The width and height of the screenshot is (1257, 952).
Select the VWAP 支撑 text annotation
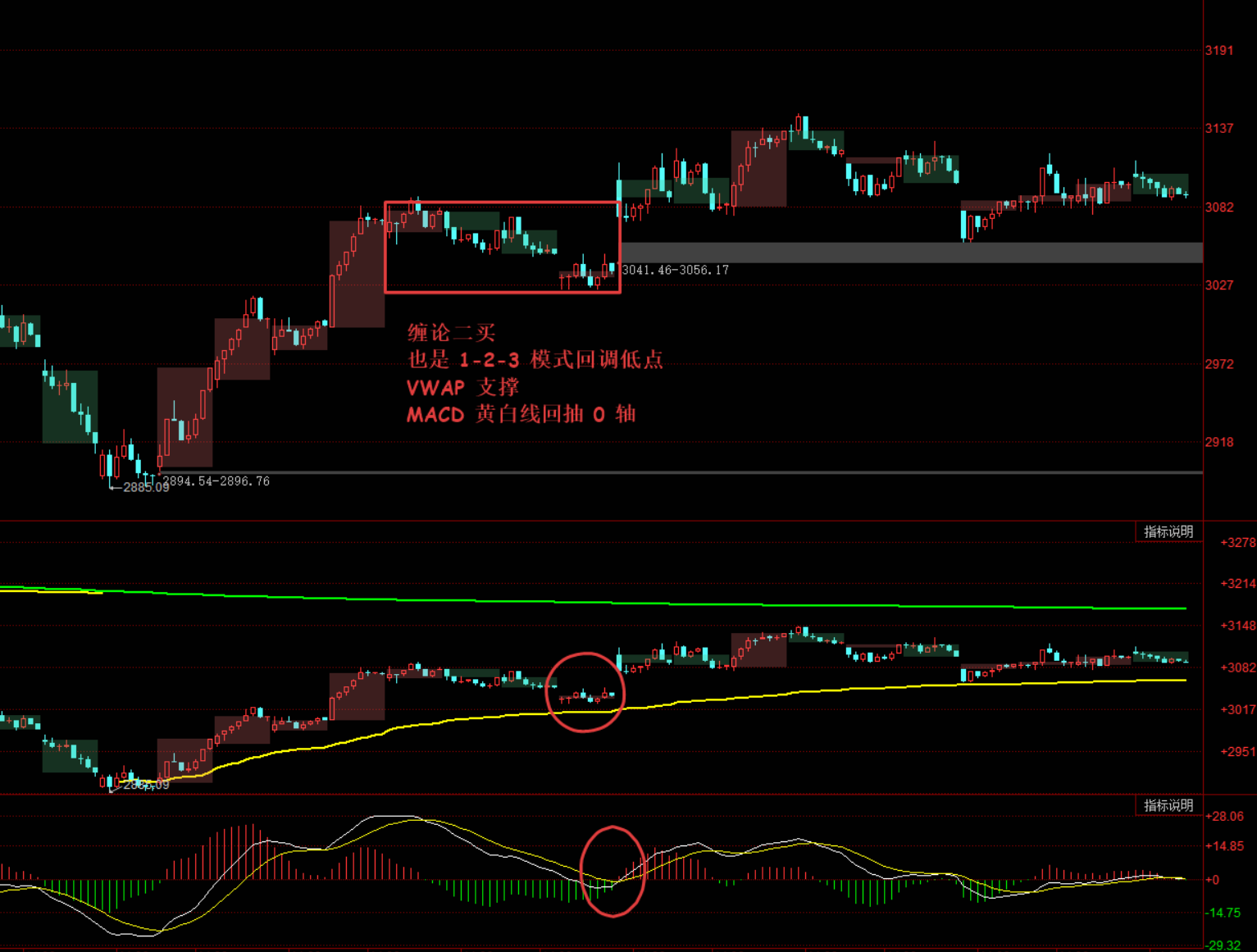pyautogui.click(x=462, y=387)
